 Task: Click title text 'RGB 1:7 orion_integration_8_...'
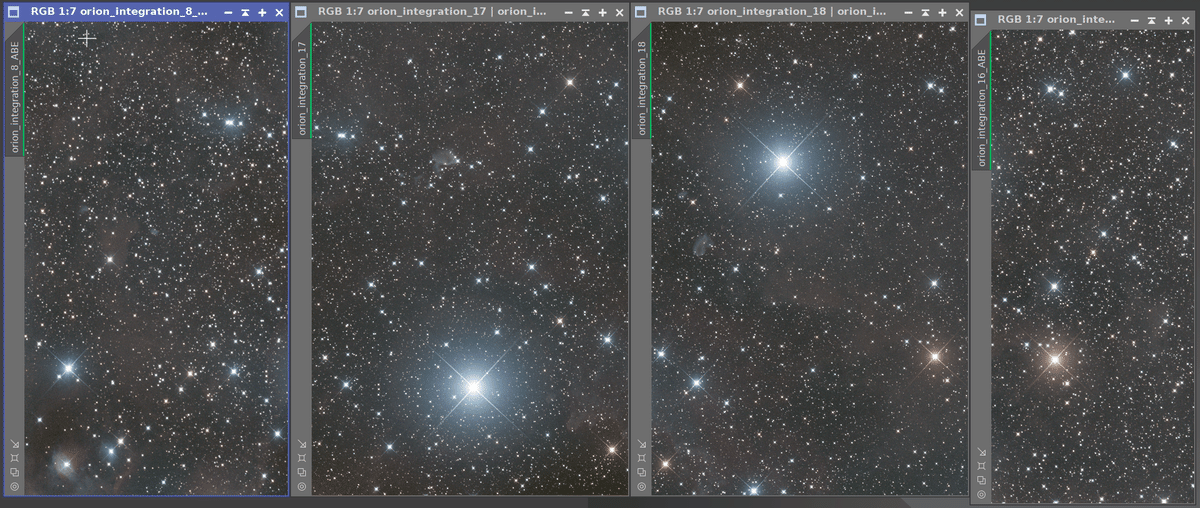pos(119,12)
